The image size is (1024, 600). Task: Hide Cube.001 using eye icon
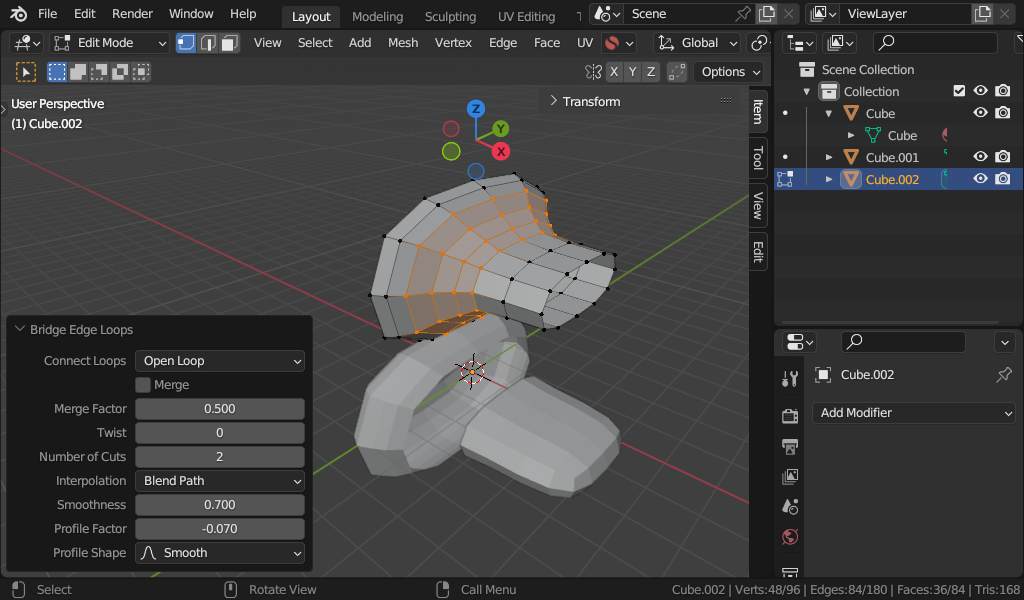tap(980, 156)
